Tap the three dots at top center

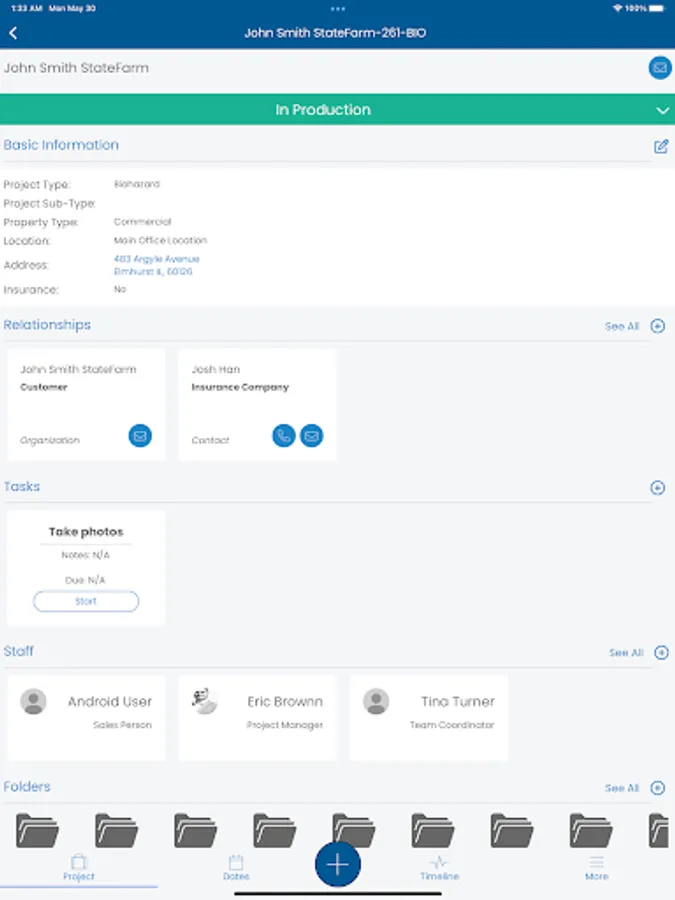[x=338, y=9]
